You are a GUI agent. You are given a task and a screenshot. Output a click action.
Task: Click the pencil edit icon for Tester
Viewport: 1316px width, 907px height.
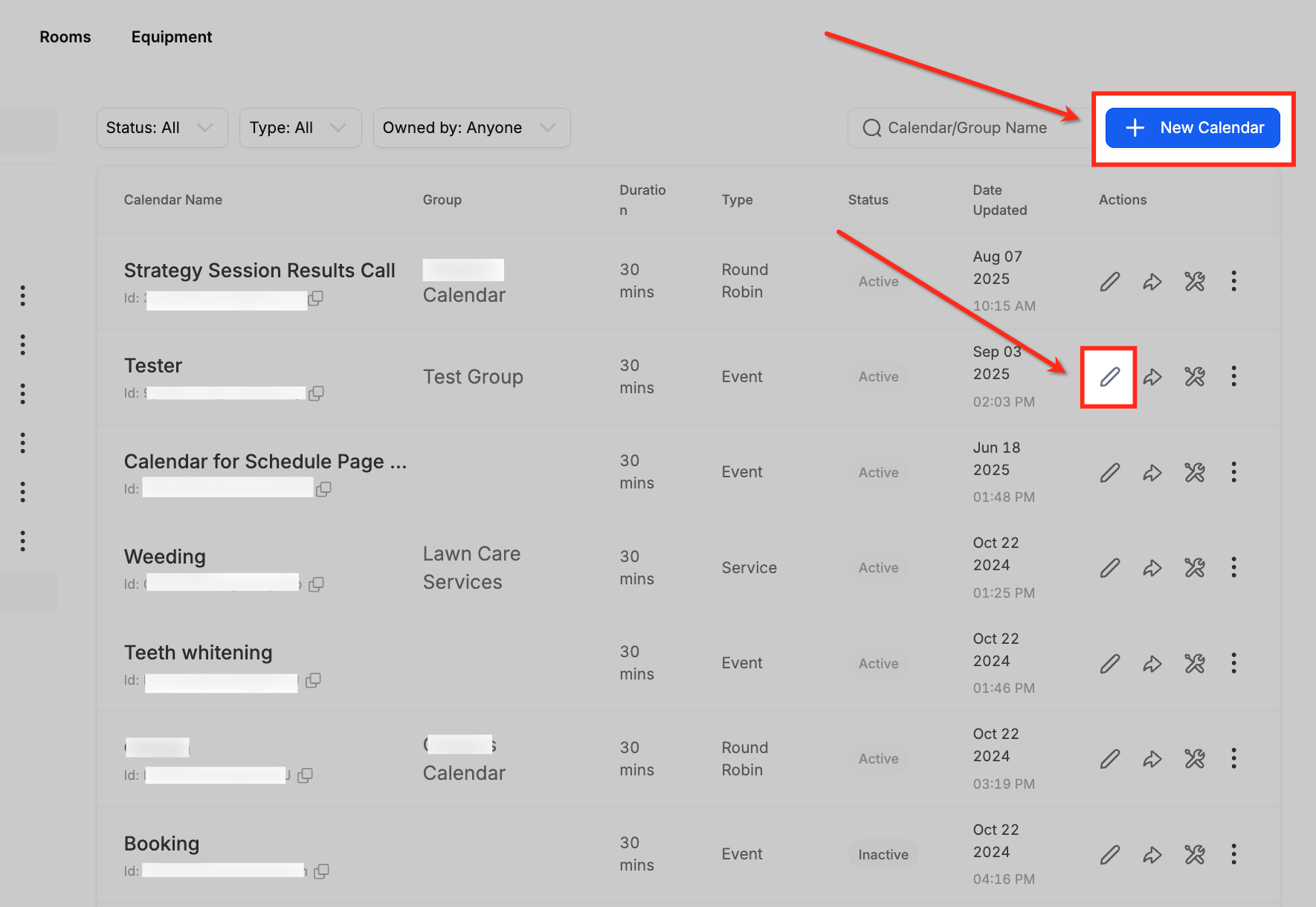[1110, 377]
